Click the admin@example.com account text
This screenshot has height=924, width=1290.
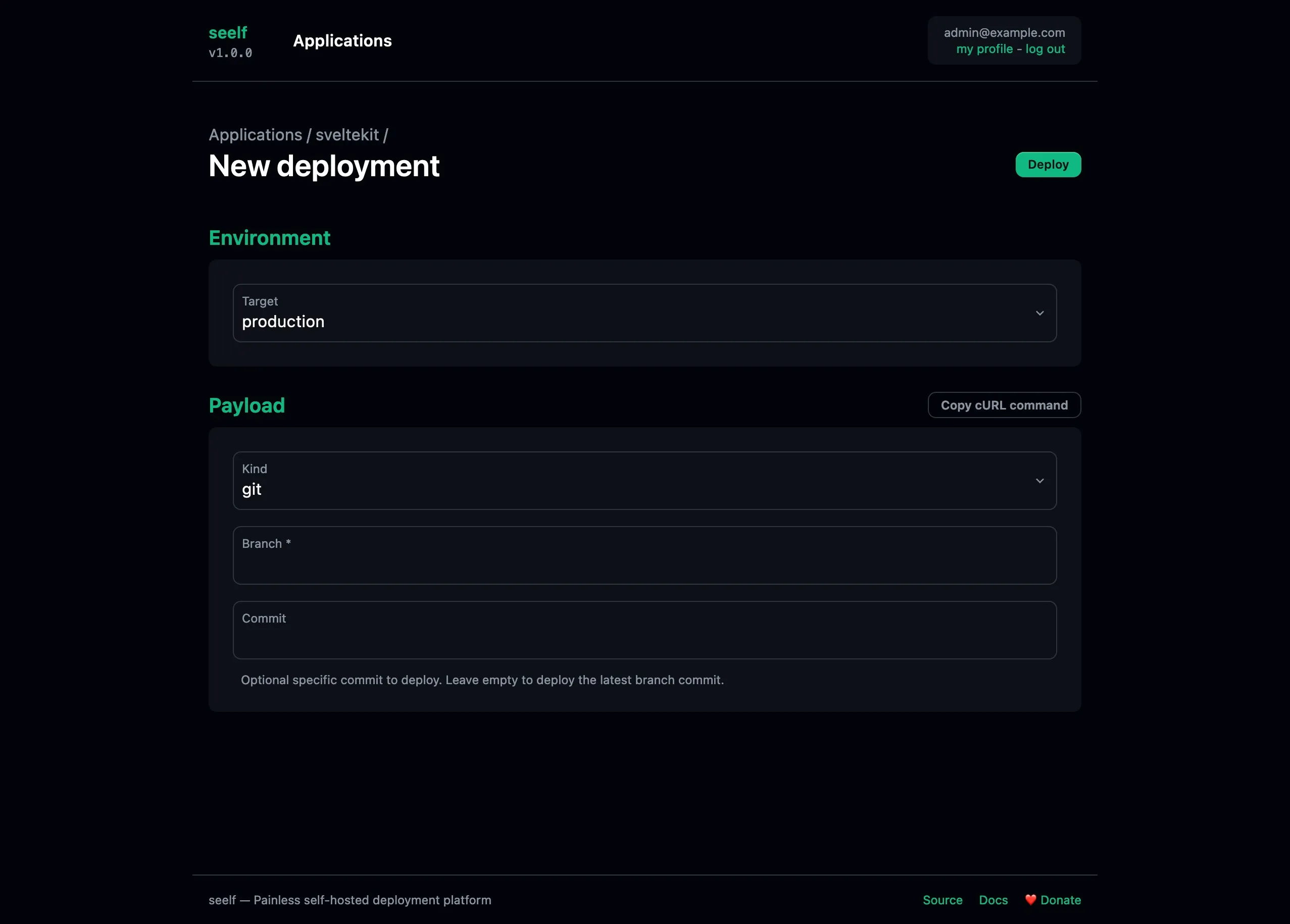tap(1004, 32)
